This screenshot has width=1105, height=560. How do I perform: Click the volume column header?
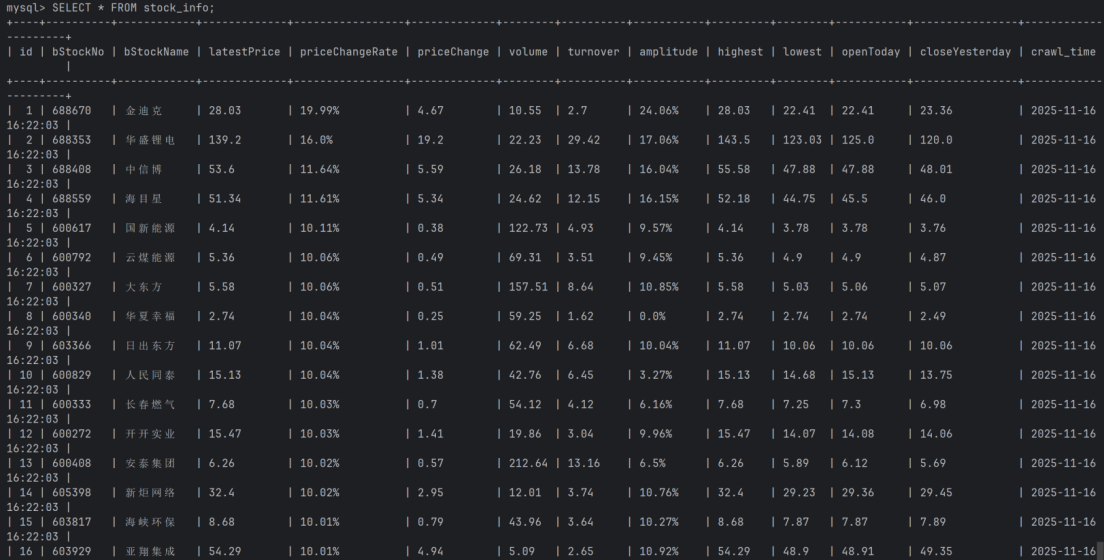528,51
